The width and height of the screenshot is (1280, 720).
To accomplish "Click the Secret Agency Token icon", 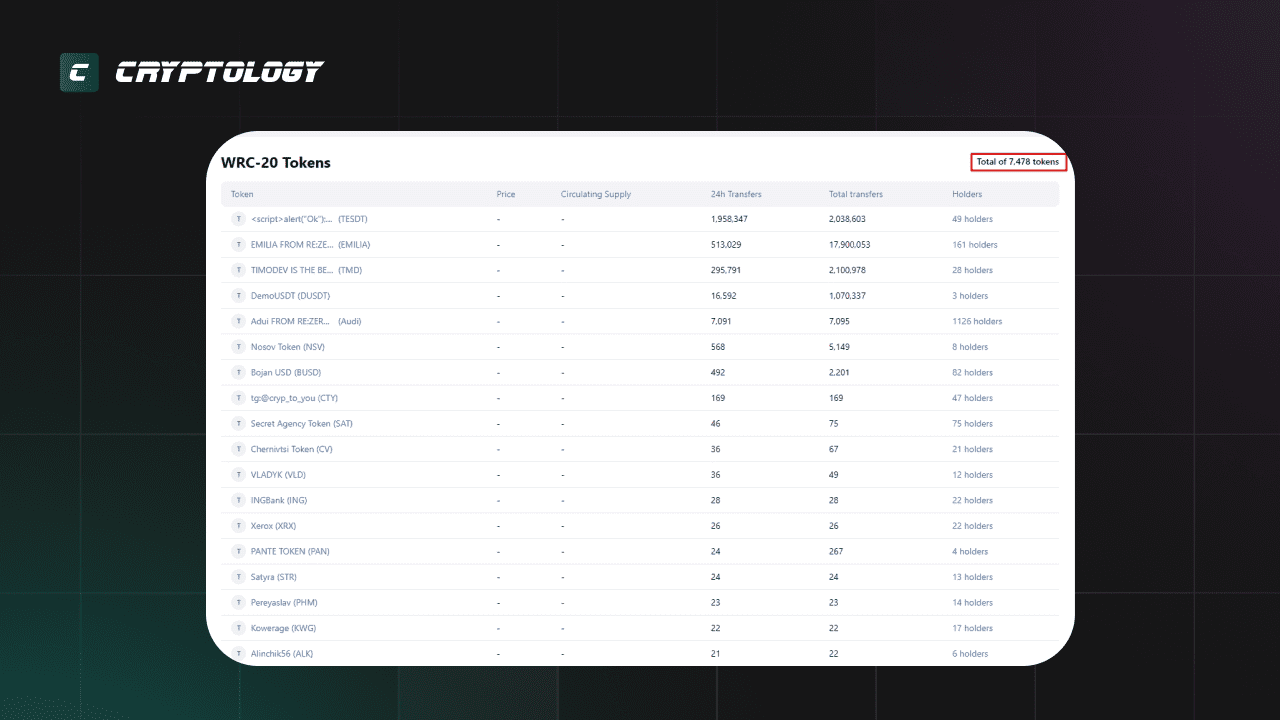I will (238, 424).
